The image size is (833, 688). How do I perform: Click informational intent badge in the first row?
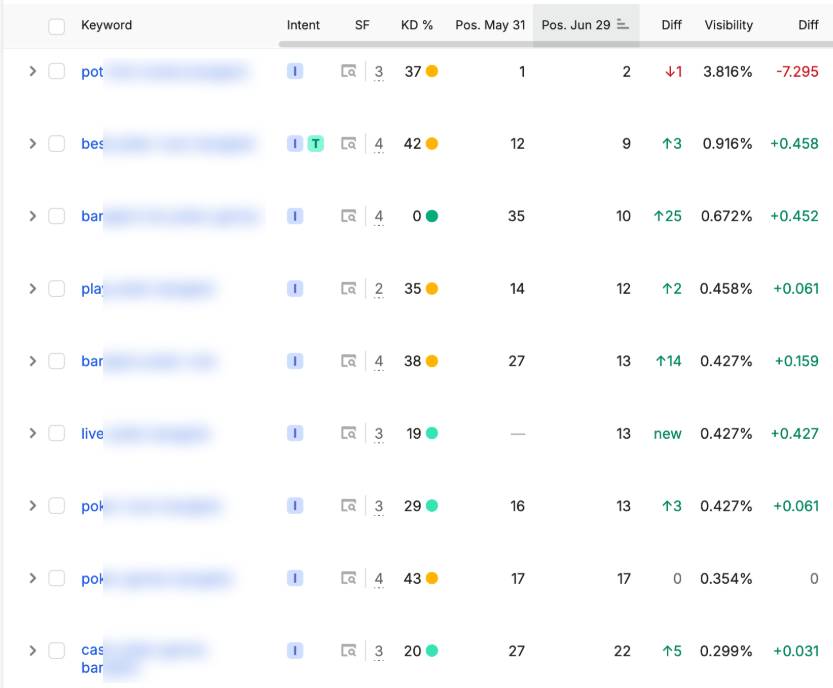(x=295, y=71)
